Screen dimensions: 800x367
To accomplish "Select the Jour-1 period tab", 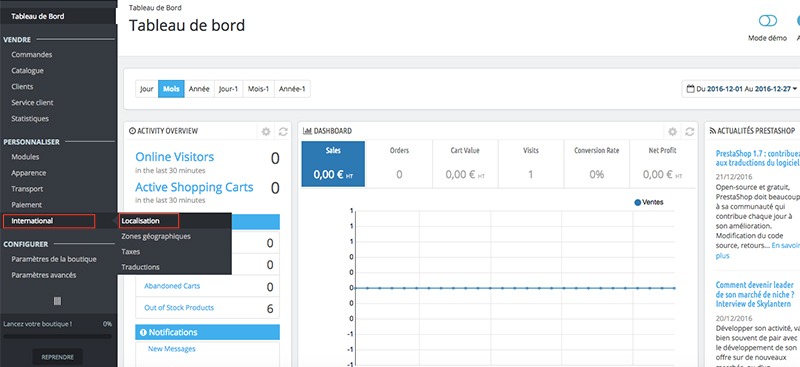I will [x=229, y=89].
